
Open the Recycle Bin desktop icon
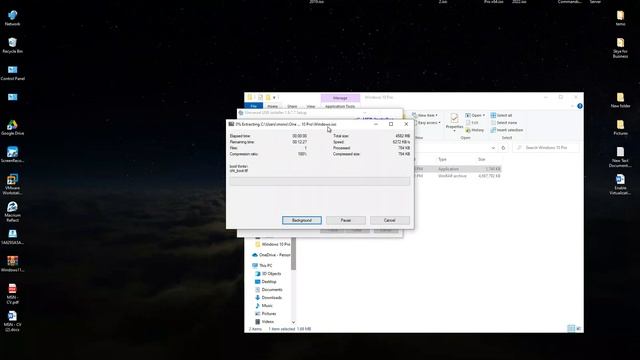point(12,45)
